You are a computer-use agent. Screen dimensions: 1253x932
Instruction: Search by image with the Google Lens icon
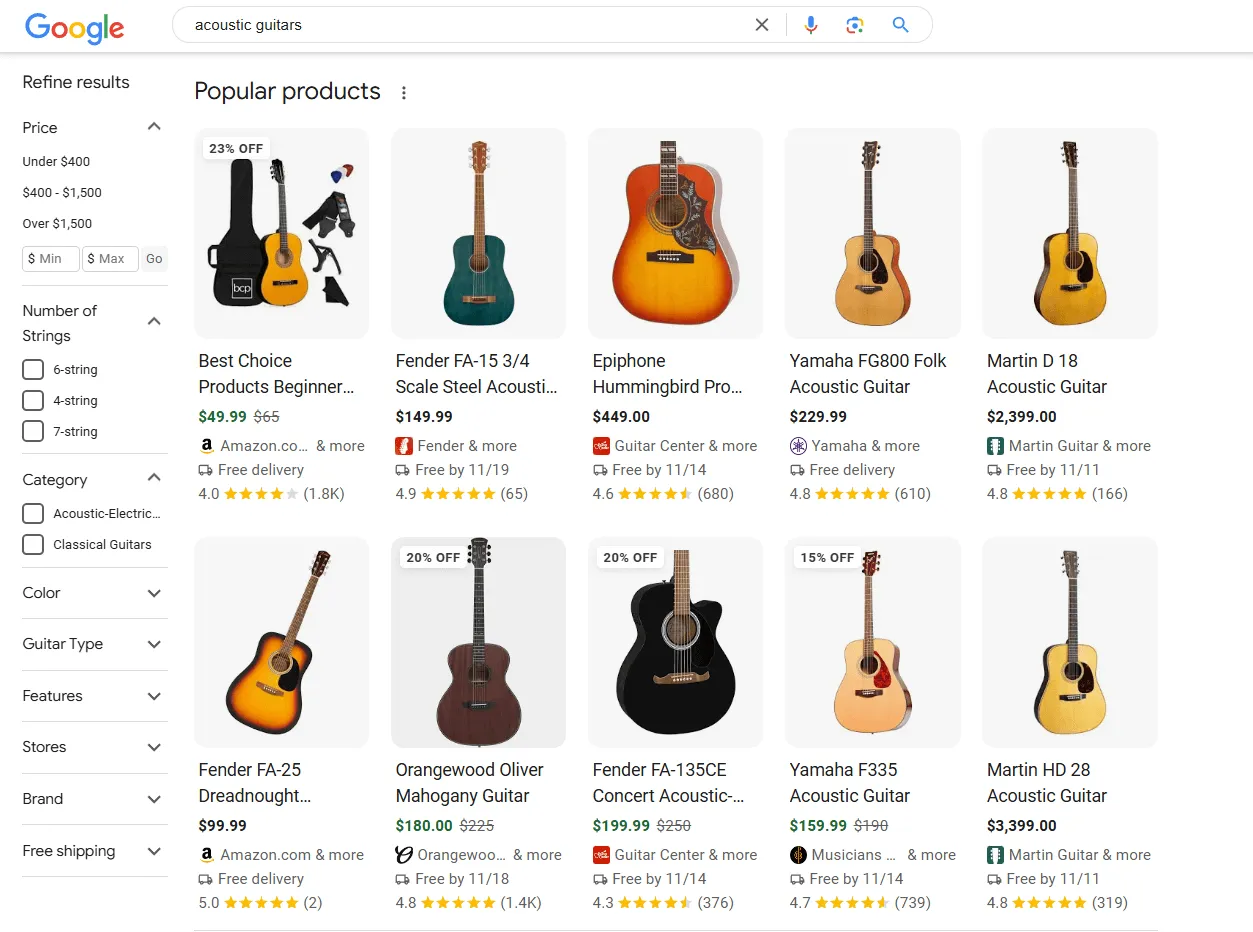(x=855, y=24)
